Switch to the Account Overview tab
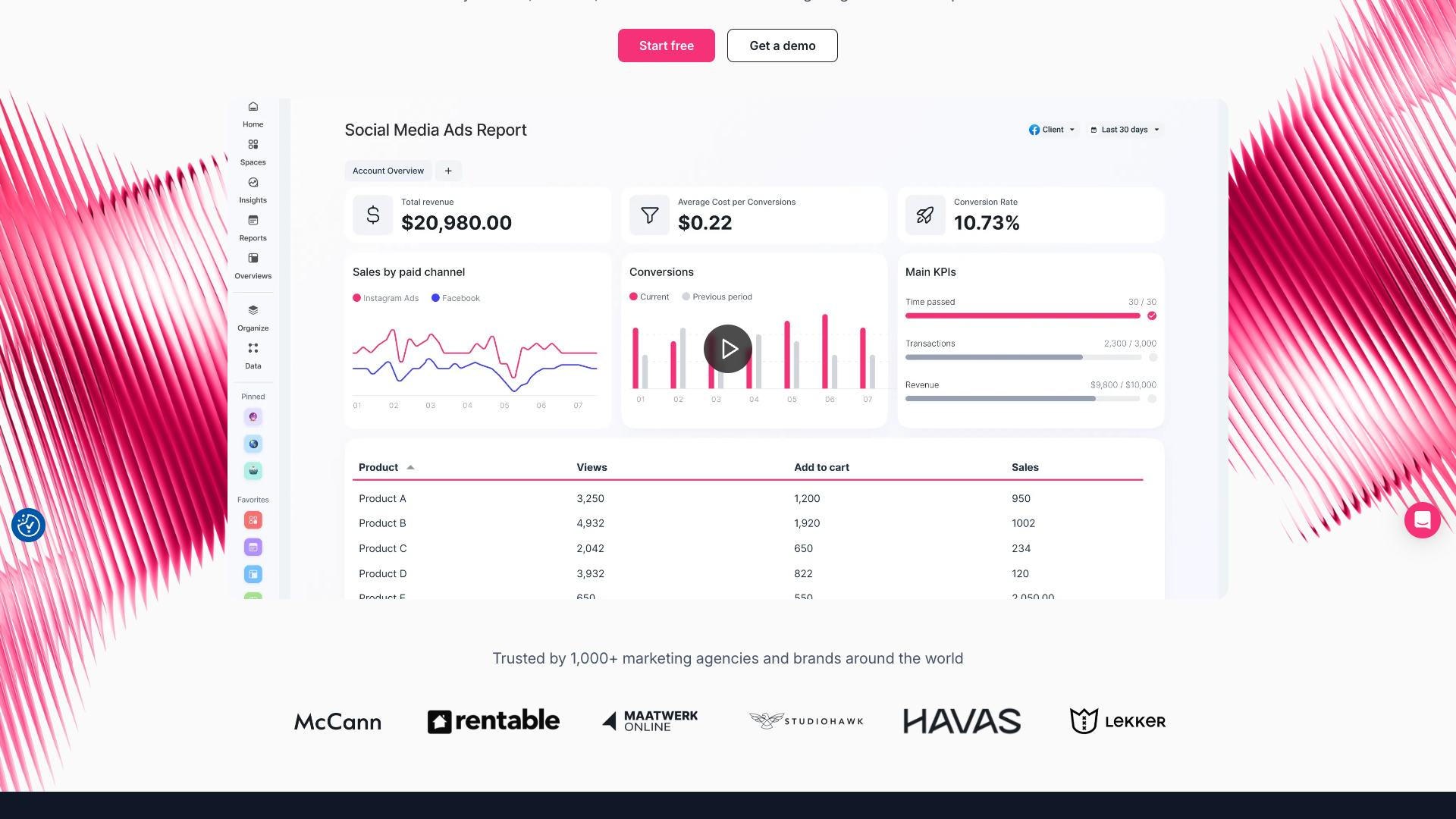Screen dimensions: 1456x819 388,171
